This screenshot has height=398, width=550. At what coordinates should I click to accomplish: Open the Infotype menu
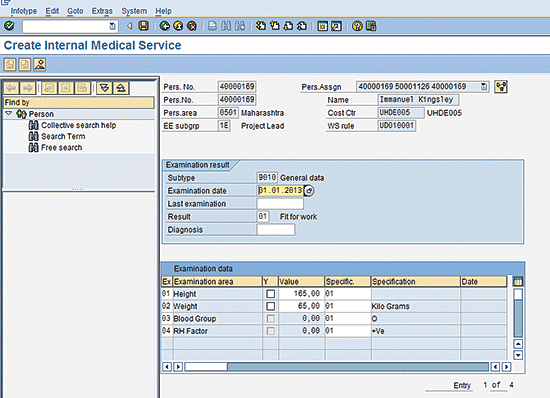(x=24, y=11)
